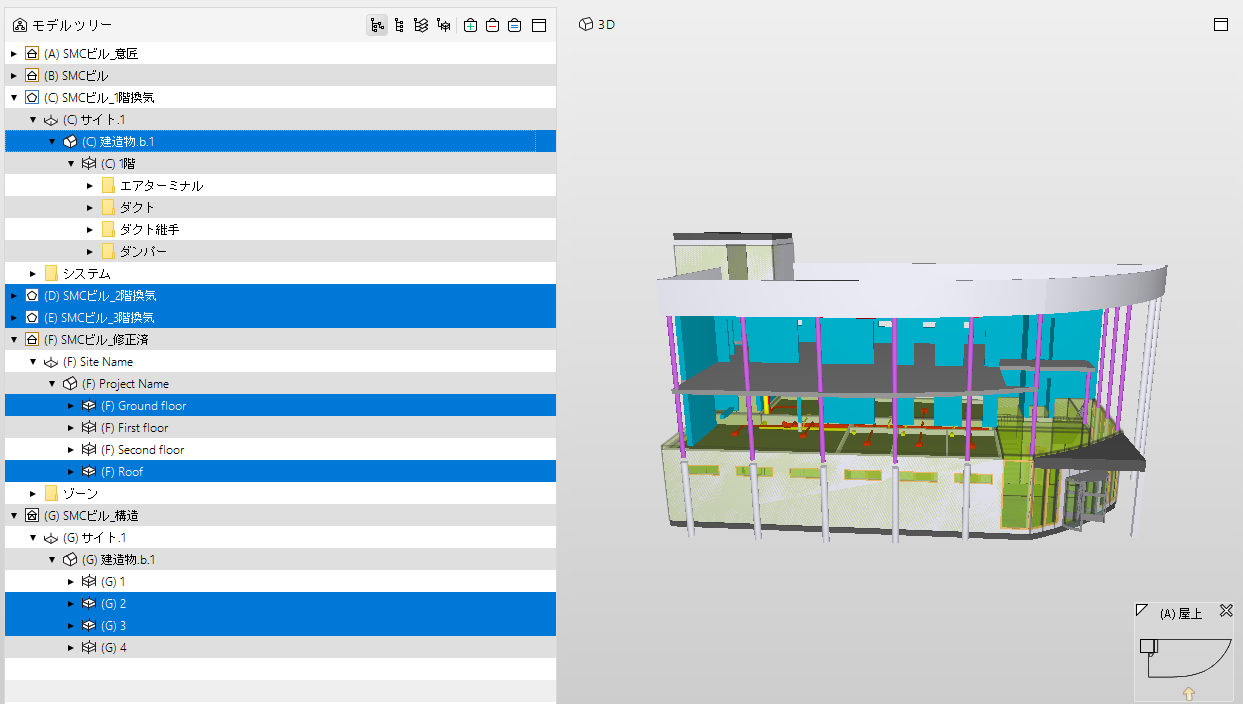Expand the (A) SMCビル_意匠 node

(x=14, y=53)
